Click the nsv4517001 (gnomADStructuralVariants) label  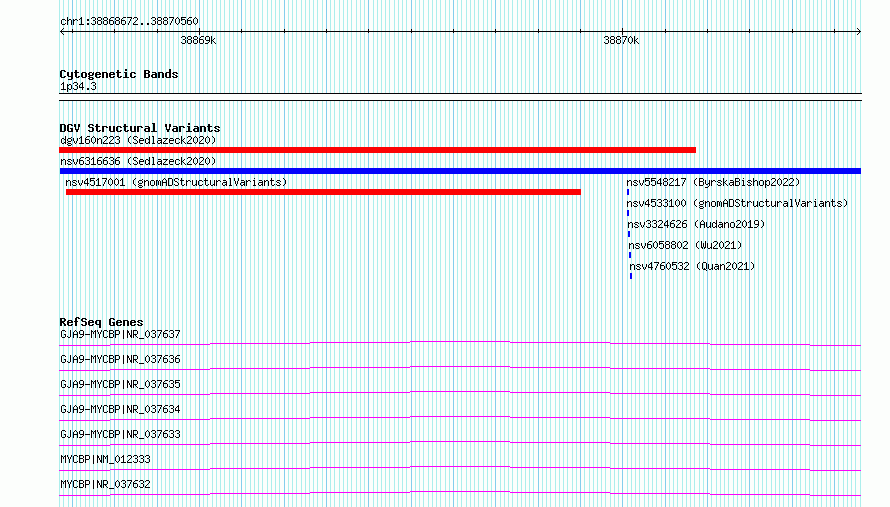pyautogui.click(x=176, y=182)
